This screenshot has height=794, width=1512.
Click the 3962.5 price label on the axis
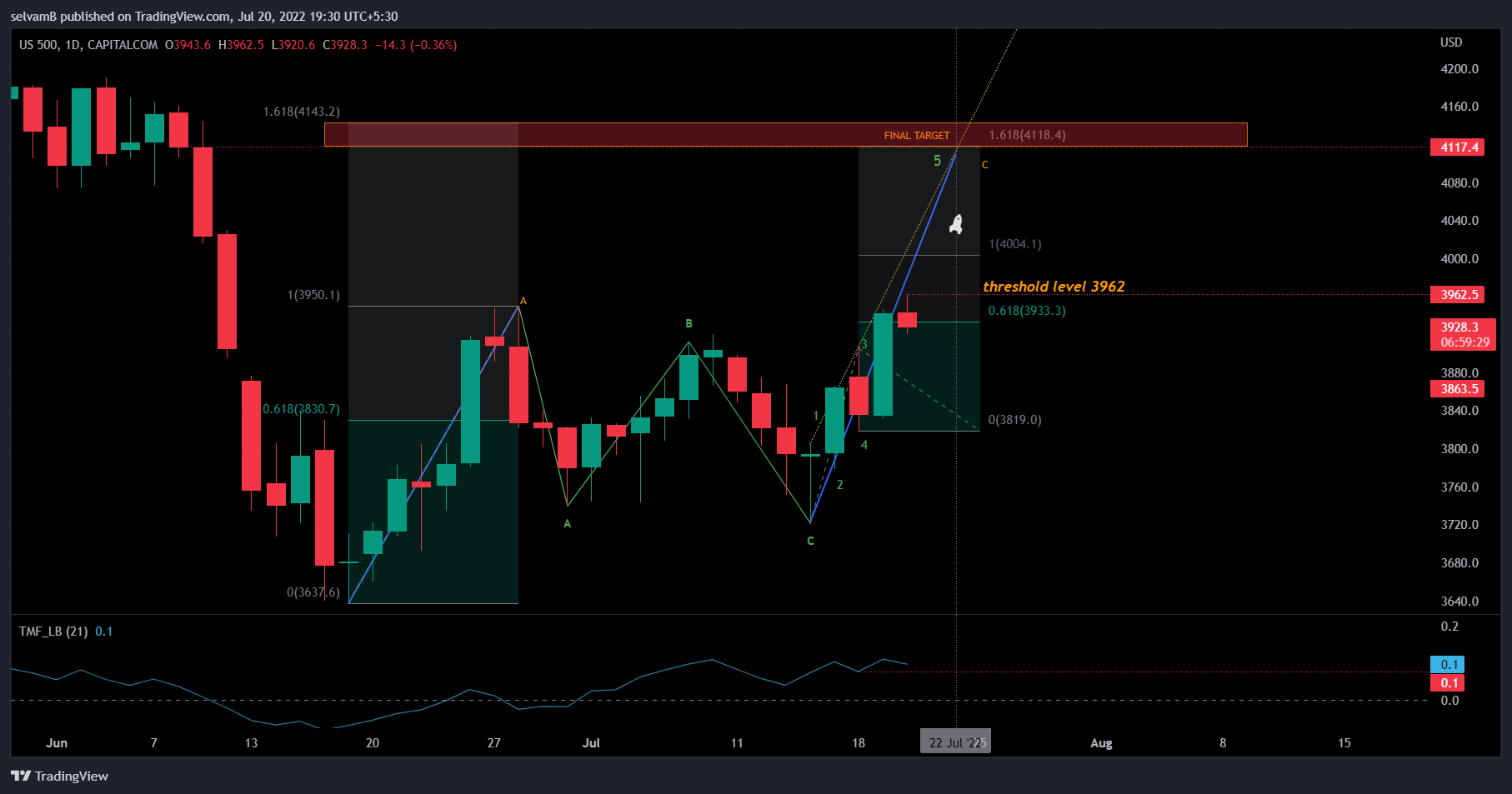1459,294
